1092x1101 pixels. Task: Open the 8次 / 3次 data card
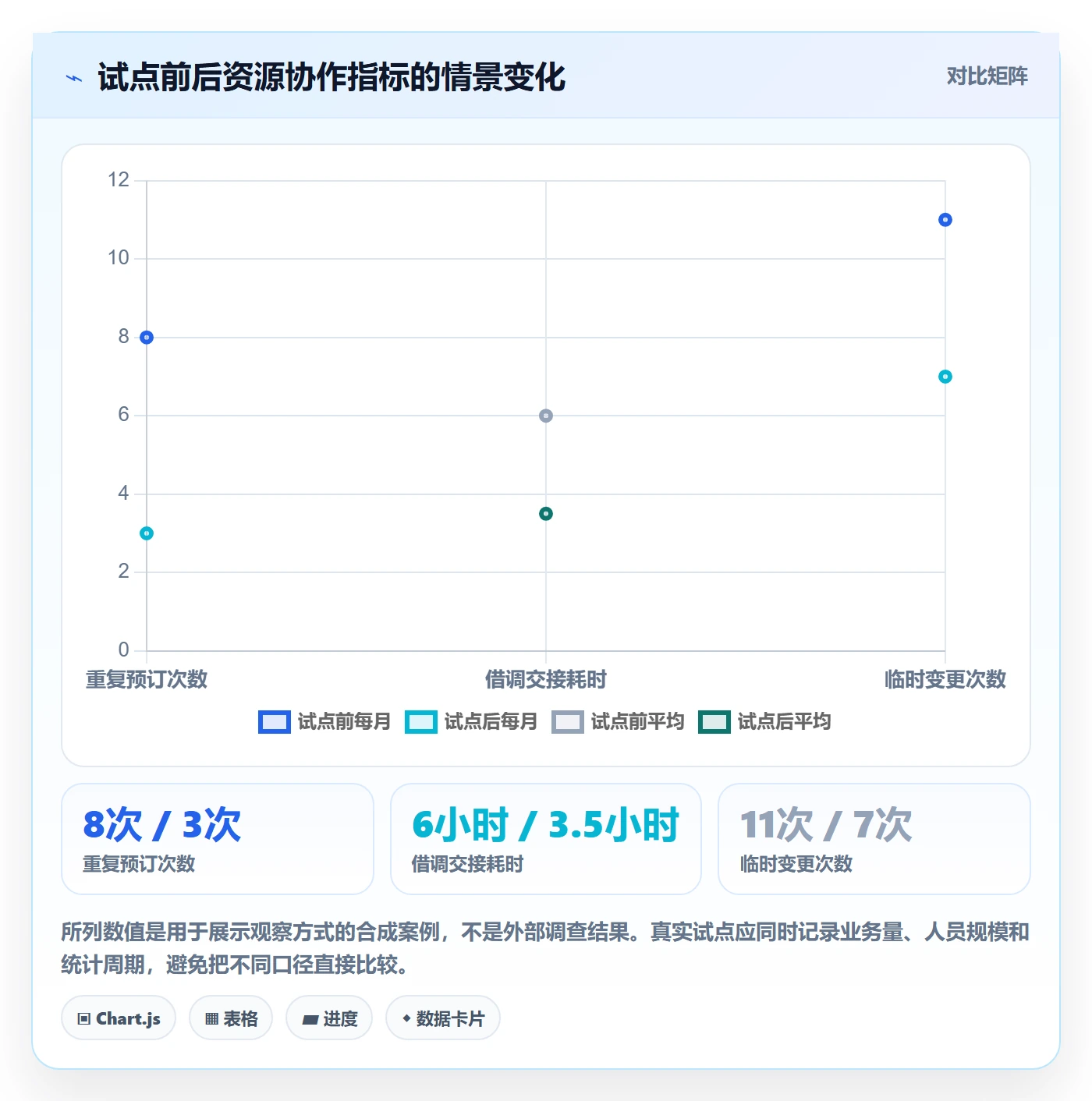point(218,839)
